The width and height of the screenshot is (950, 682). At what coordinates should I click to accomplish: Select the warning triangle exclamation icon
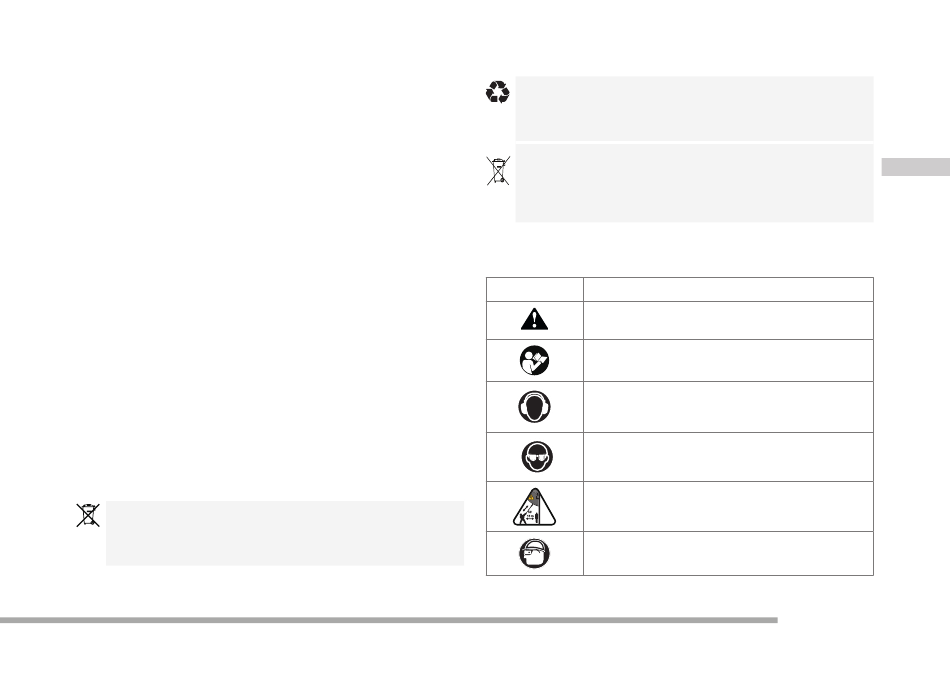click(534, 319)
